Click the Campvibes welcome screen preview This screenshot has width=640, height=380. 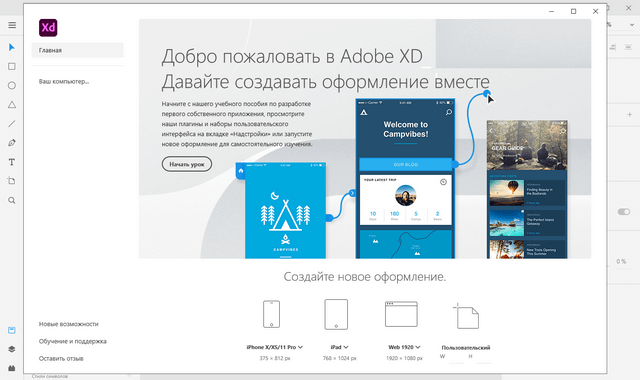click(x=405, y=179)
